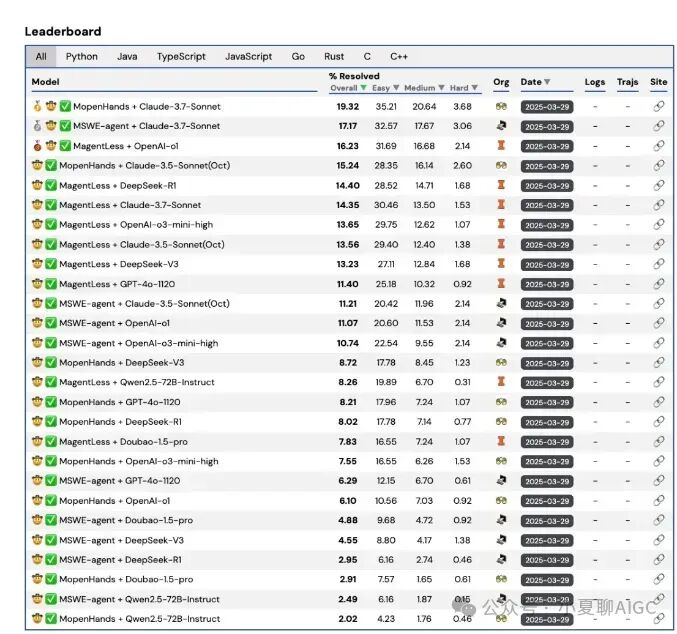Sort the table by Date column arrow
The image size is (677, 634).
(547, 82)
